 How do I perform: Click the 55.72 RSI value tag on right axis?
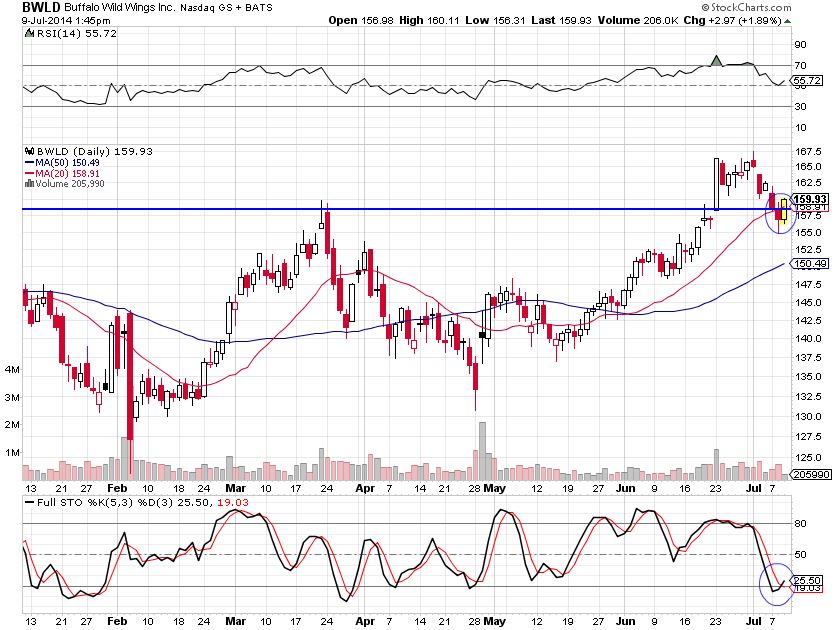807,81
